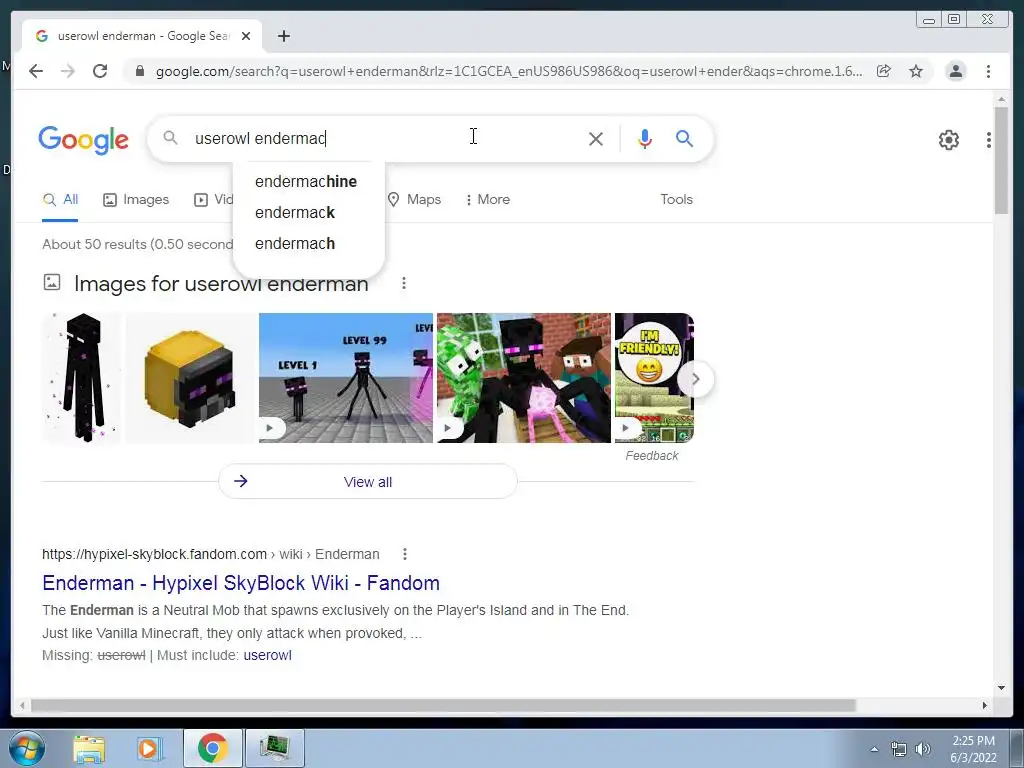Click Must include userowl link

tap(268, 656)
